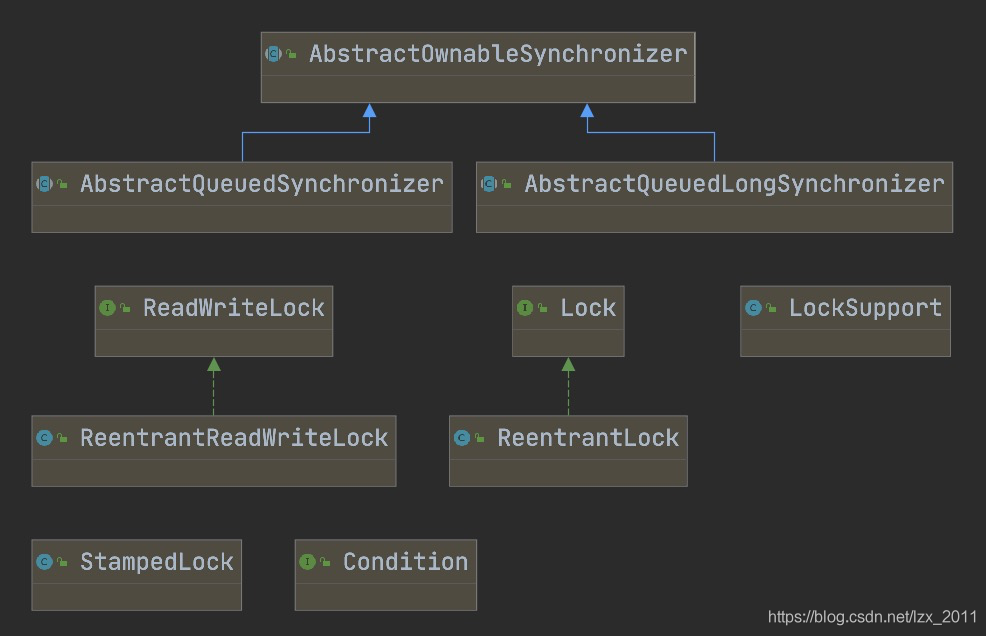The width and height of the screenshot is (986, 636).
Task: Click the LockSupport class icon
Action: pos(753,308)
